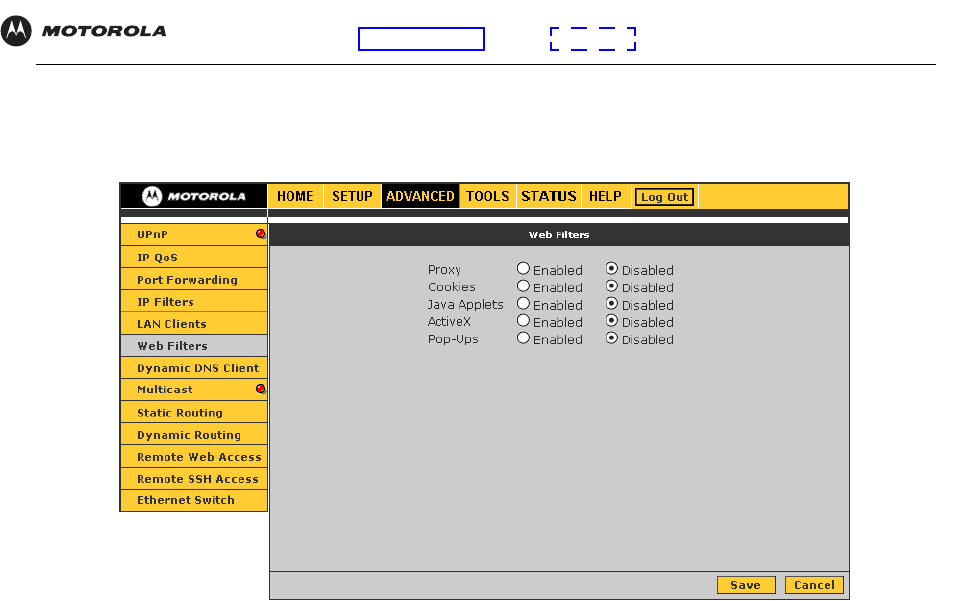Enable the Java Applets filter
Viewport: 965px width, 601px height.
pos(523,303)
